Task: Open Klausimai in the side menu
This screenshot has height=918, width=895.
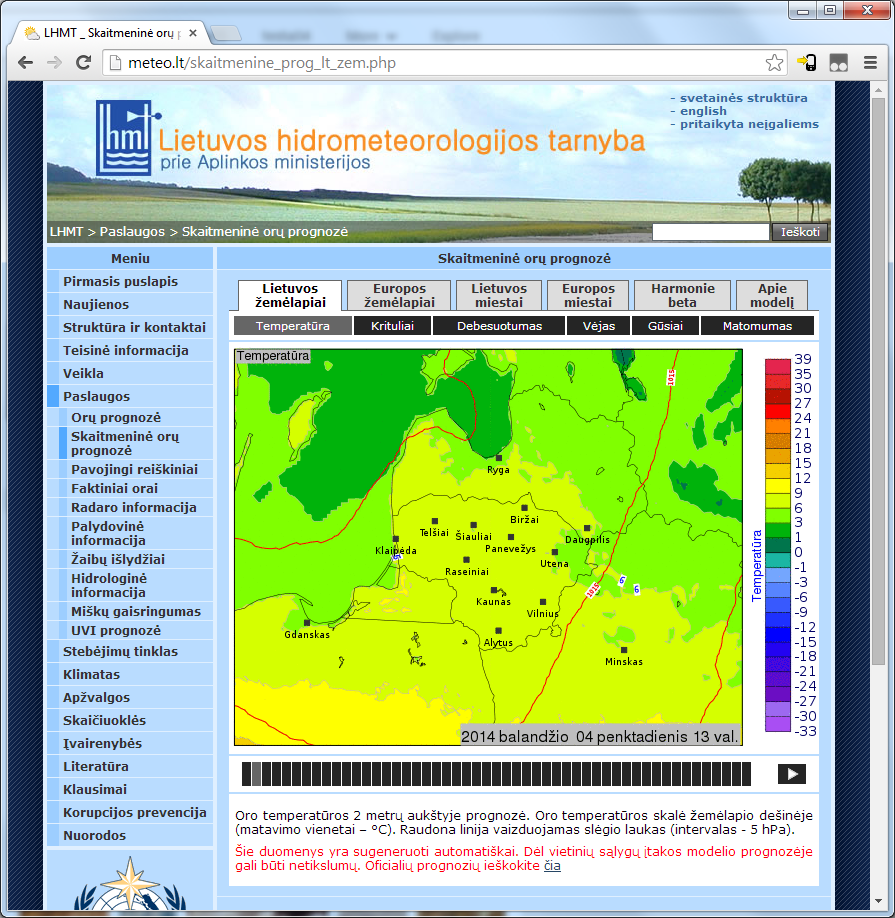Action: [x=130, y=789]
